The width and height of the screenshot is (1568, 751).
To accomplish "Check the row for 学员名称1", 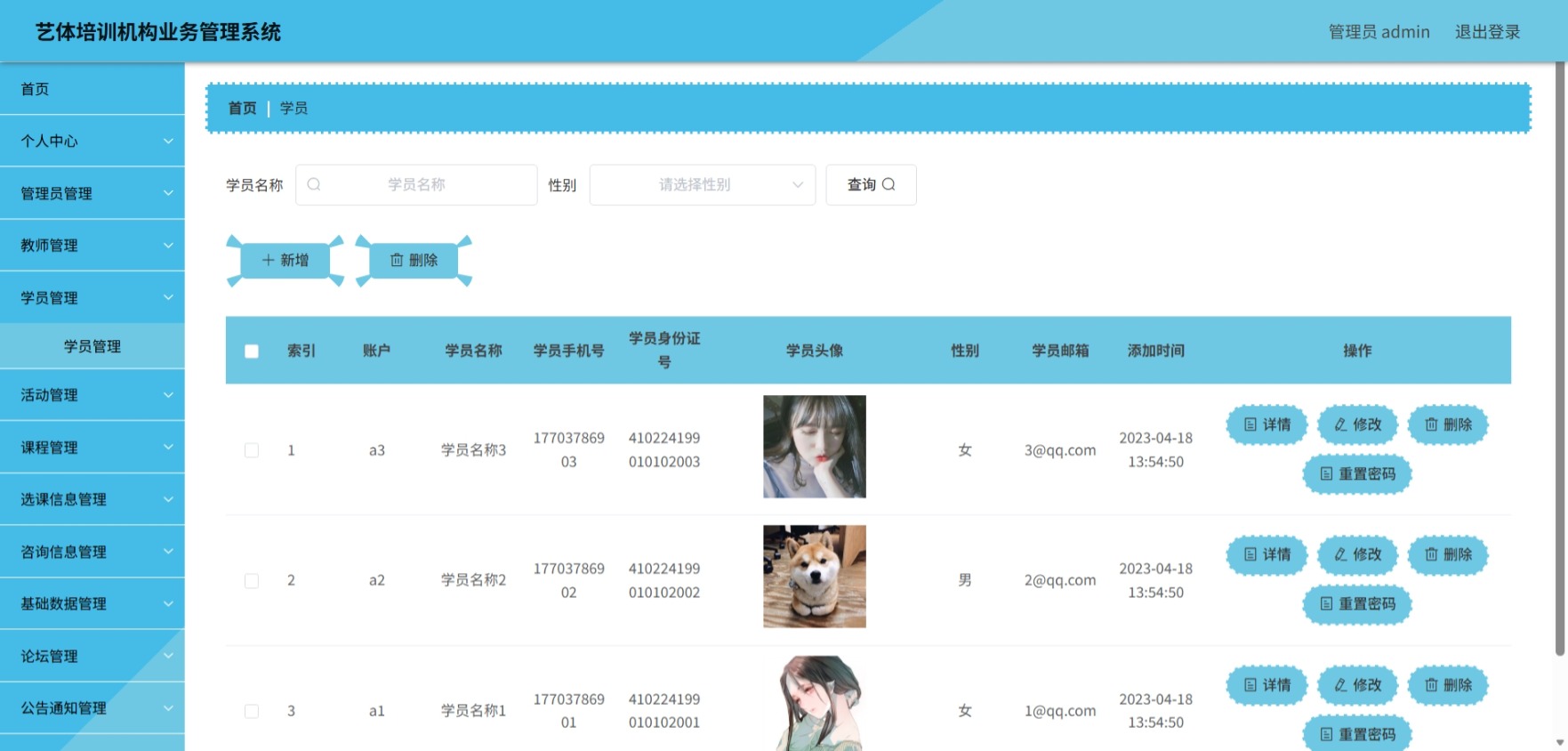I will pyautogui.click(x=252, y=711).
